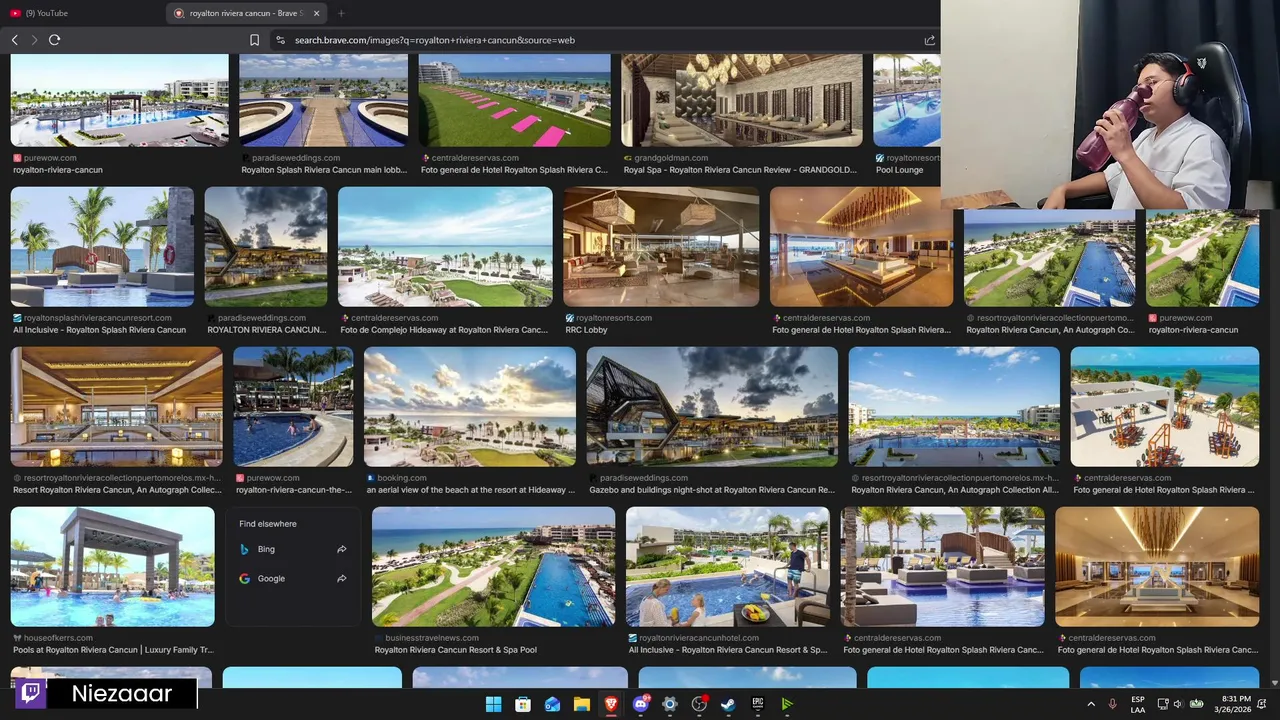Viewport: 1280px width, 720px height.
Task: Open Discord from the taskbar
Action: pyautogui.click(x=641, y=704)
